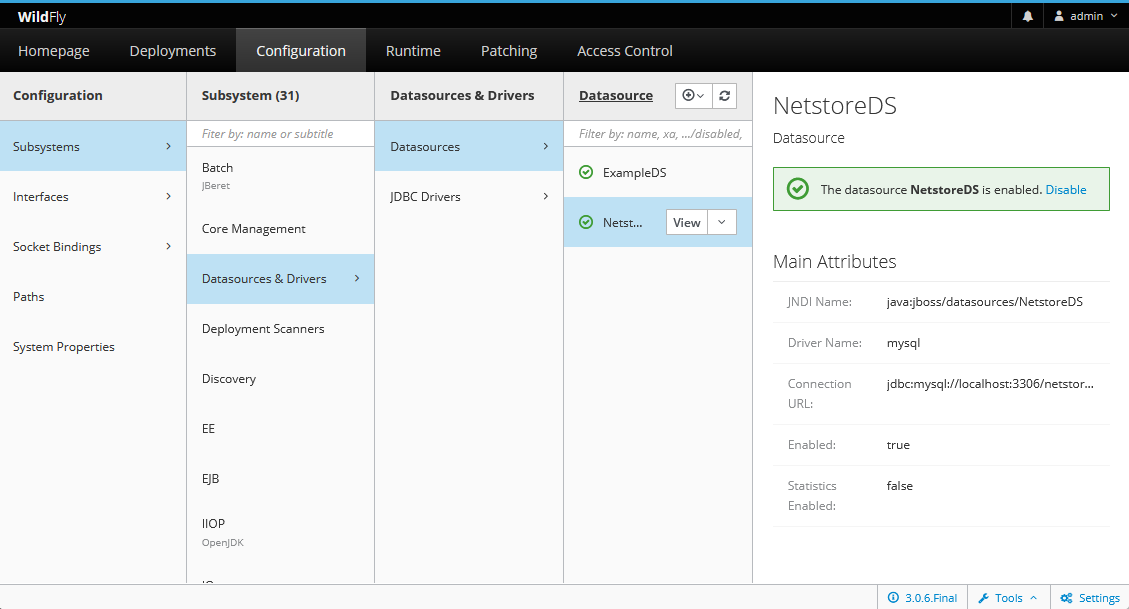Click the ExampleDS enabled status icon

pyautogui.click(x=586, y=172)
